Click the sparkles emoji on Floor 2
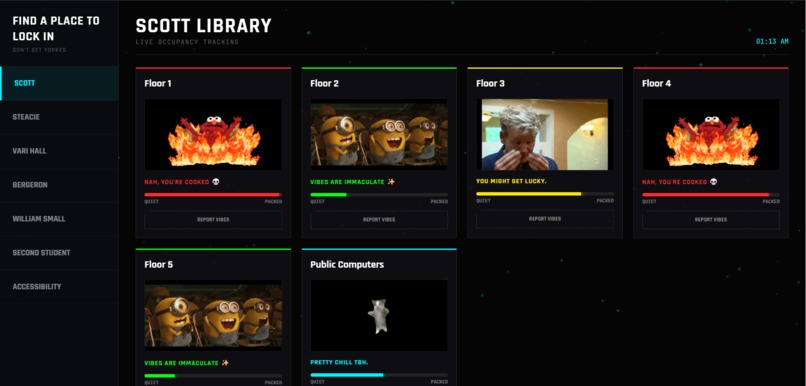The width and height of the screenshot is (806, 386). [x=391, y=182]
